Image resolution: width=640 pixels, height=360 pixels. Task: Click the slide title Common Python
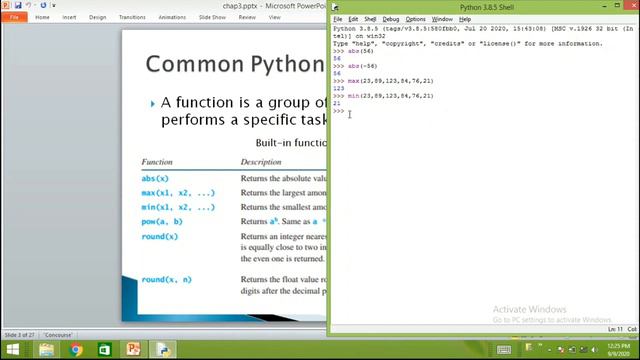pyautogui.click(x=235, y=64)
